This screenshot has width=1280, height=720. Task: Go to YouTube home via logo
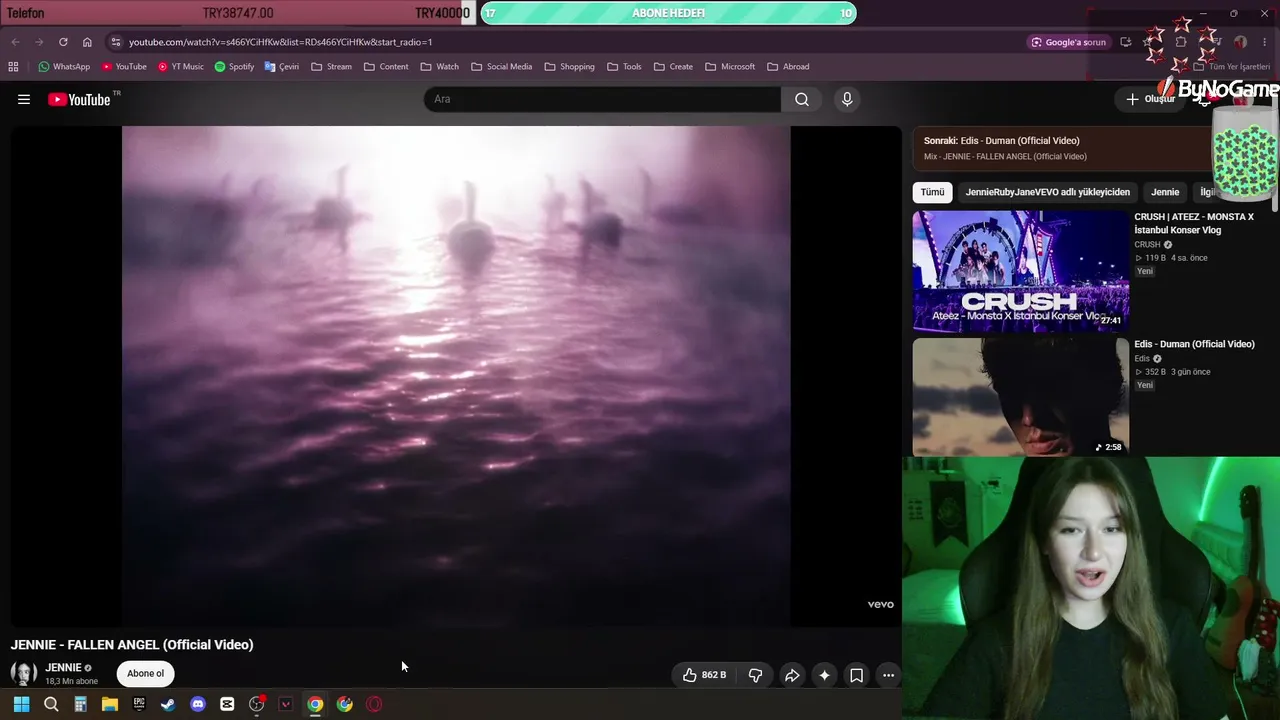[79, 99]
